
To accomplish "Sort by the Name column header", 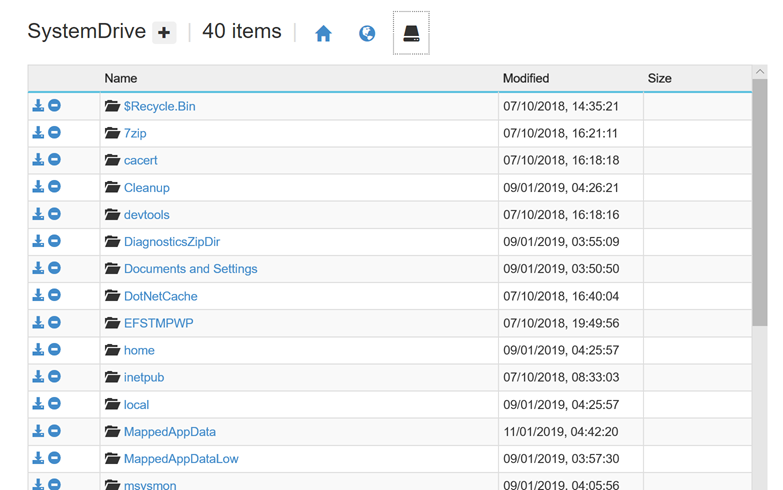I will click(121, 78).
